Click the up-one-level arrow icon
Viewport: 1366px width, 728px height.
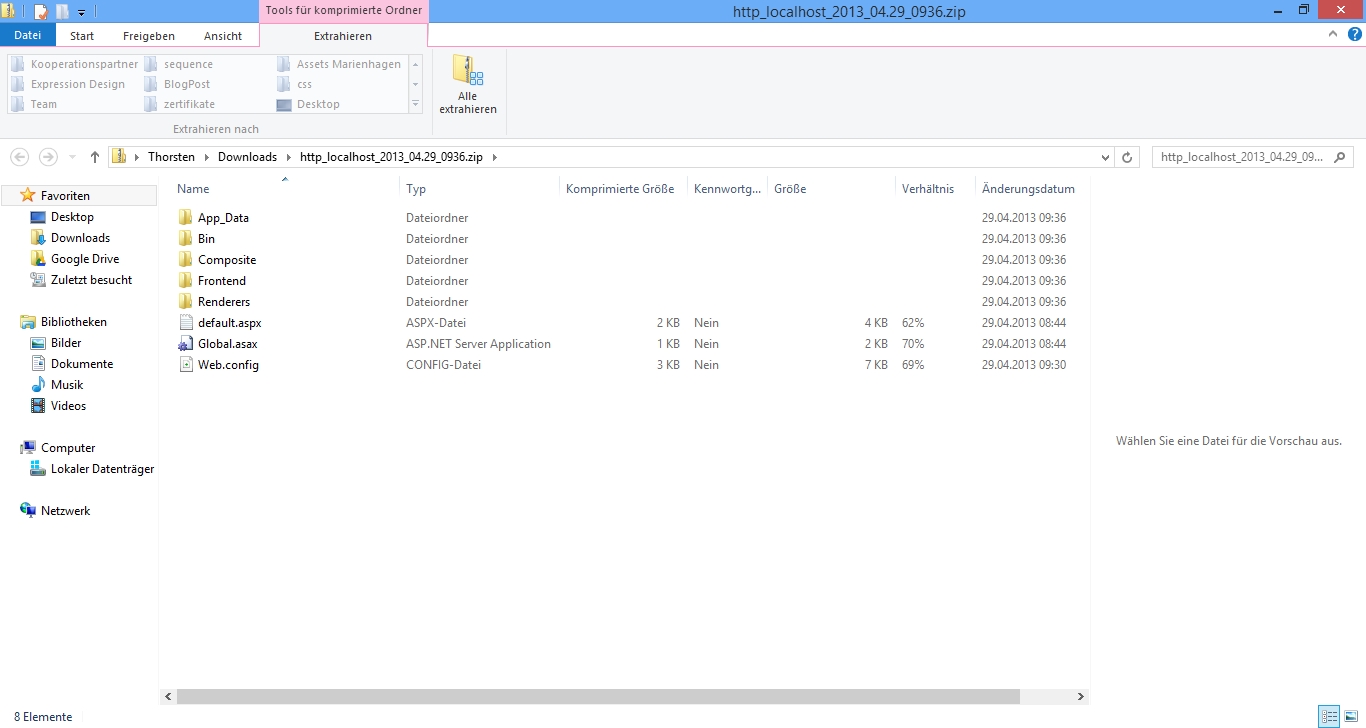(x=95, y=157)
